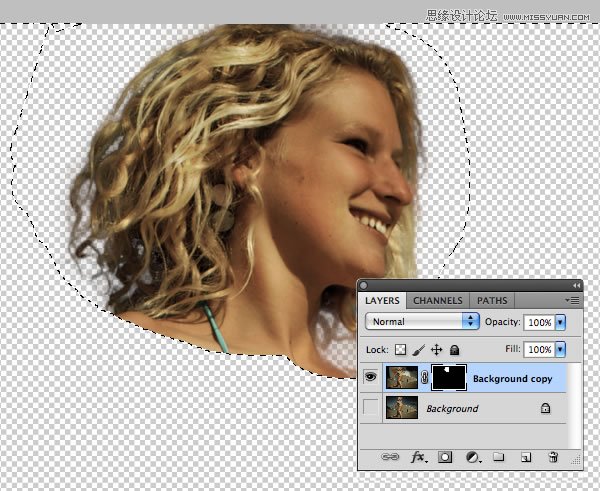The width and height of the screenshot is (600, 491).
Task: Open the Normal blend mode dropdown
Action: (x=421, y=322)
